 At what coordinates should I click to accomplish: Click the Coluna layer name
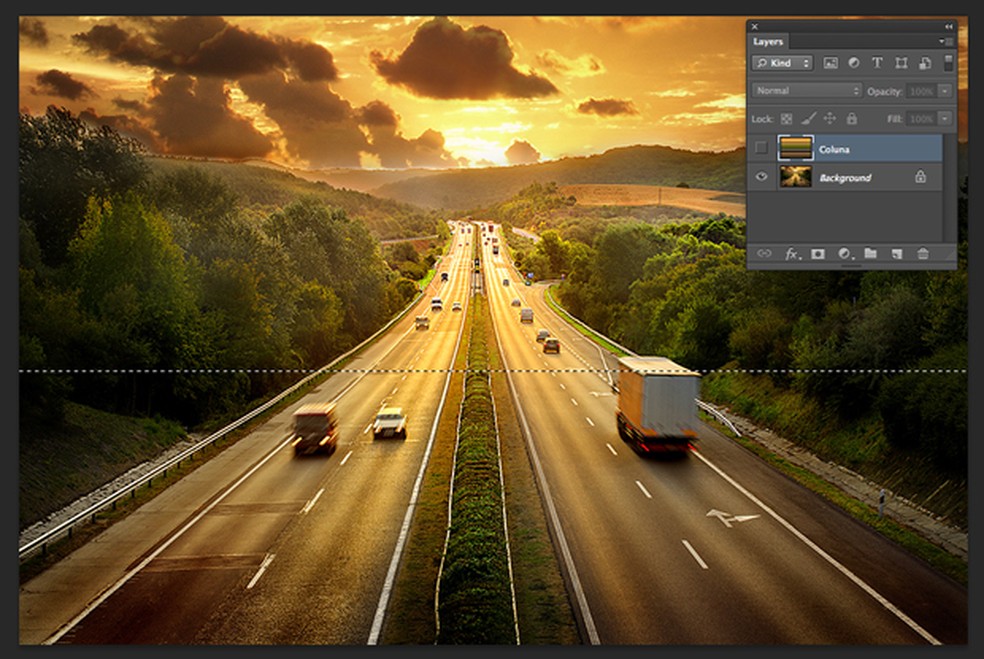click(834, 149)
